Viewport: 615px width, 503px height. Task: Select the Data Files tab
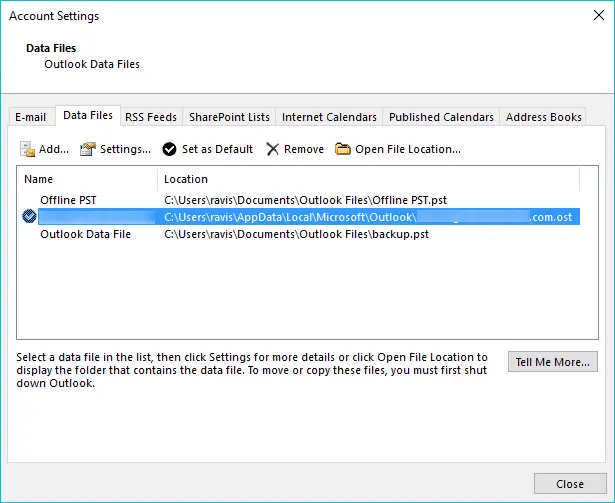[x=88, y=116]
